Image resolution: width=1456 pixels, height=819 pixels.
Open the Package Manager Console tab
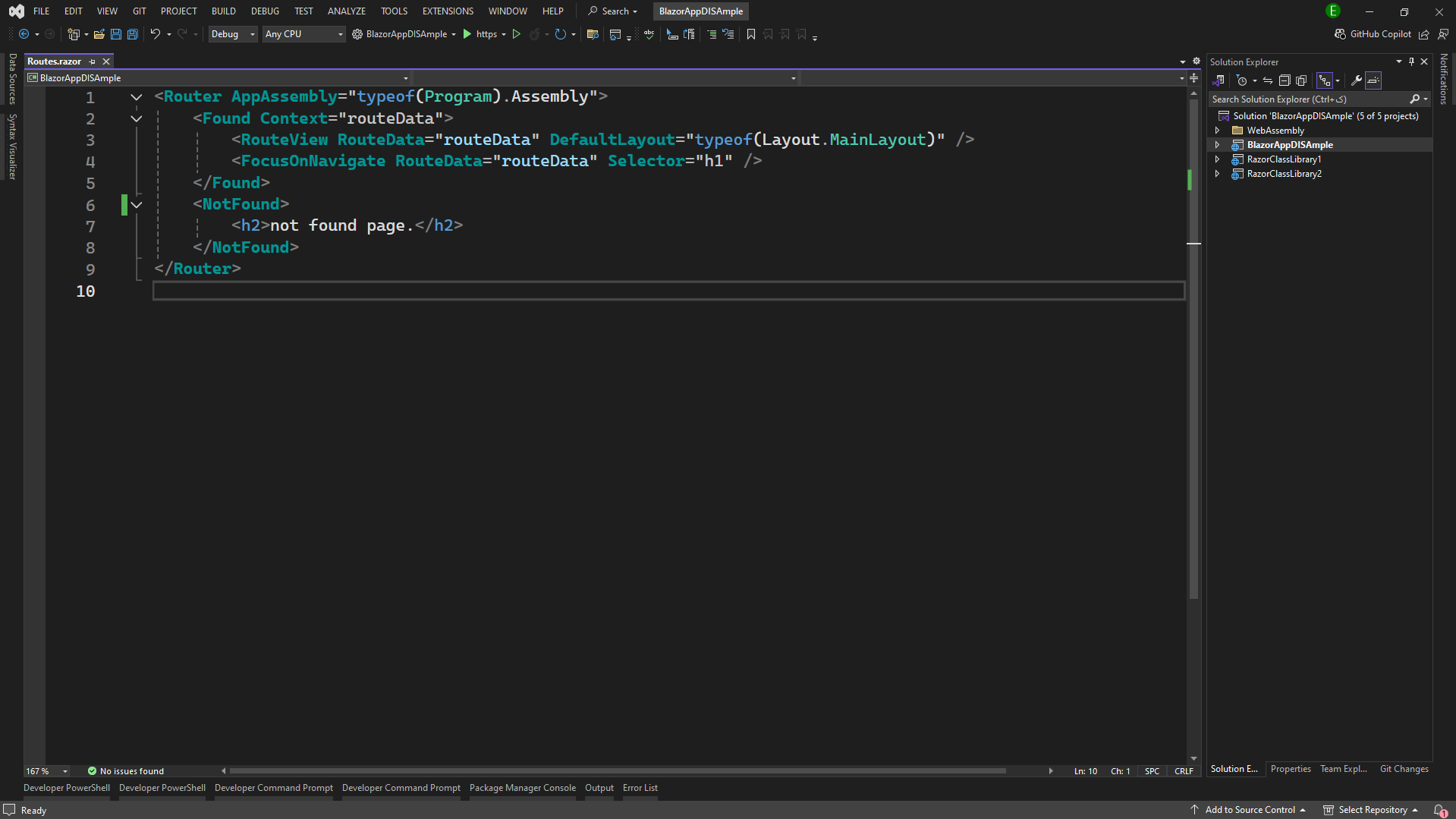click(523, 788)
